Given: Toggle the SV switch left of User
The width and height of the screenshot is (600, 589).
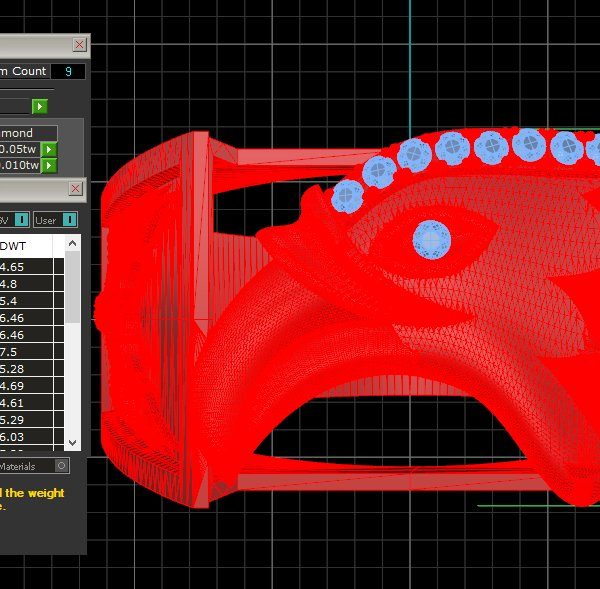Looking at the screenshot, I should point(22,220).
